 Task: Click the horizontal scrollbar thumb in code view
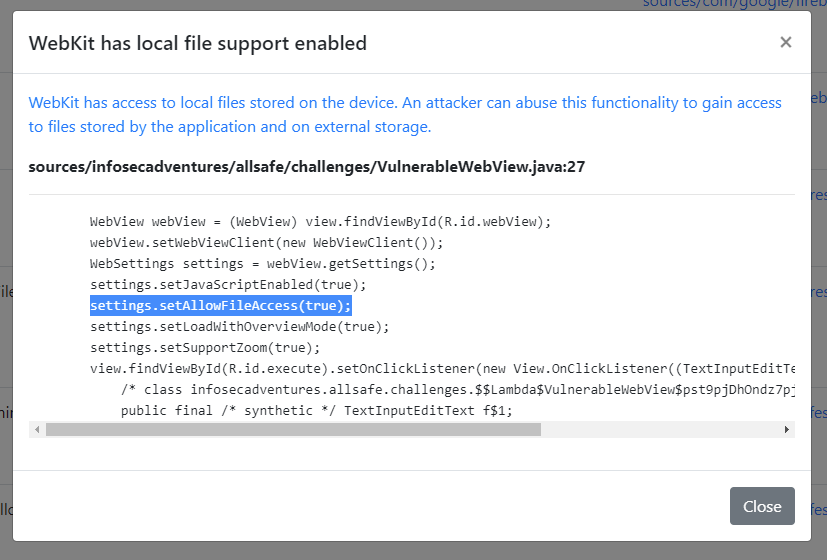point(293,430)
